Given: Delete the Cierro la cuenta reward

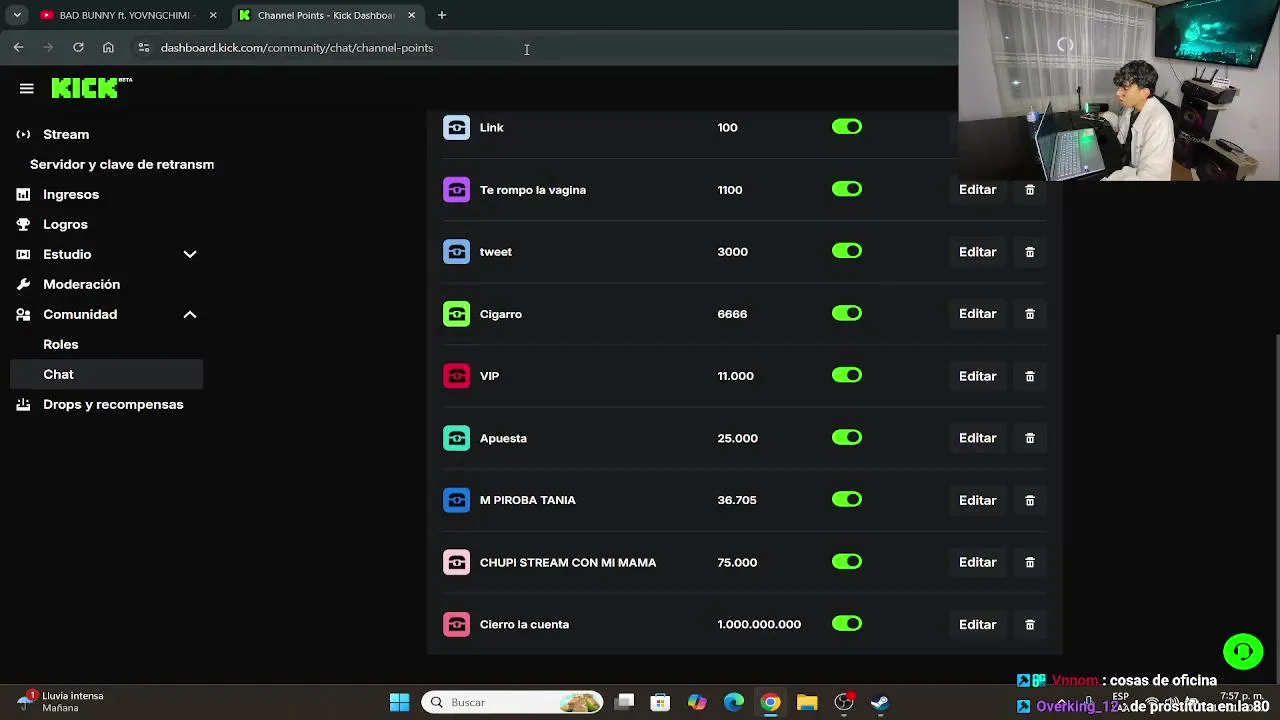Looking at the screenshot, I should pyautogui.click(x=1029, y=624).
